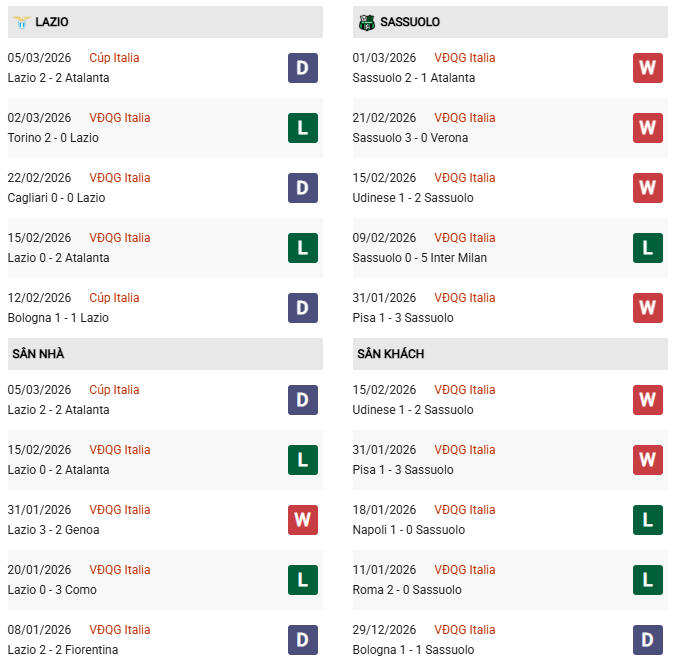The image size is (676, 671).
Task: Click the L badge for Napoli 1 - 0 Sassuolo
Action: (x=647, y=520)
